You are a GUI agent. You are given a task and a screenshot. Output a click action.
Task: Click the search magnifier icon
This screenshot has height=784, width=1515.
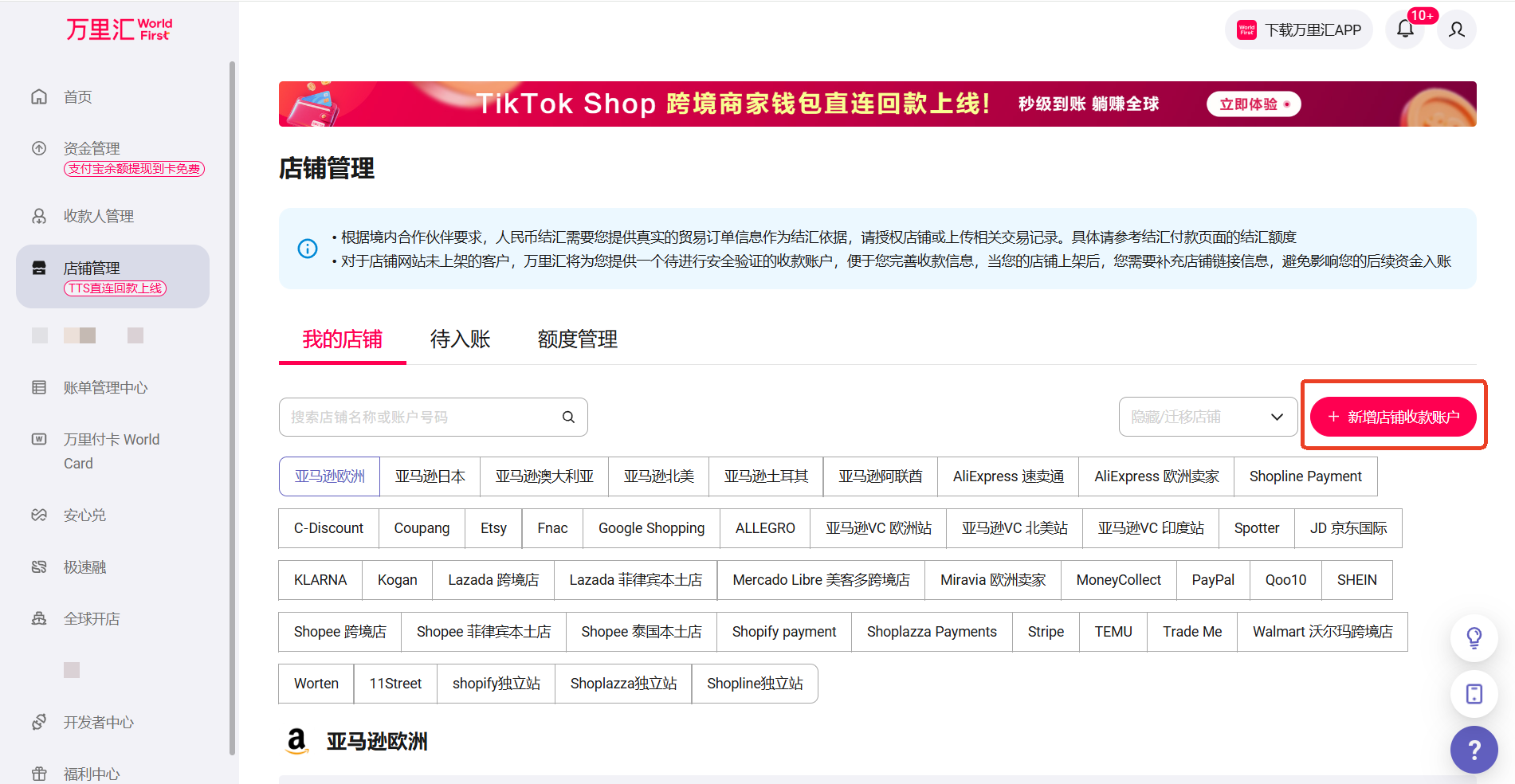pyautogui.click(x=568, y=417)
